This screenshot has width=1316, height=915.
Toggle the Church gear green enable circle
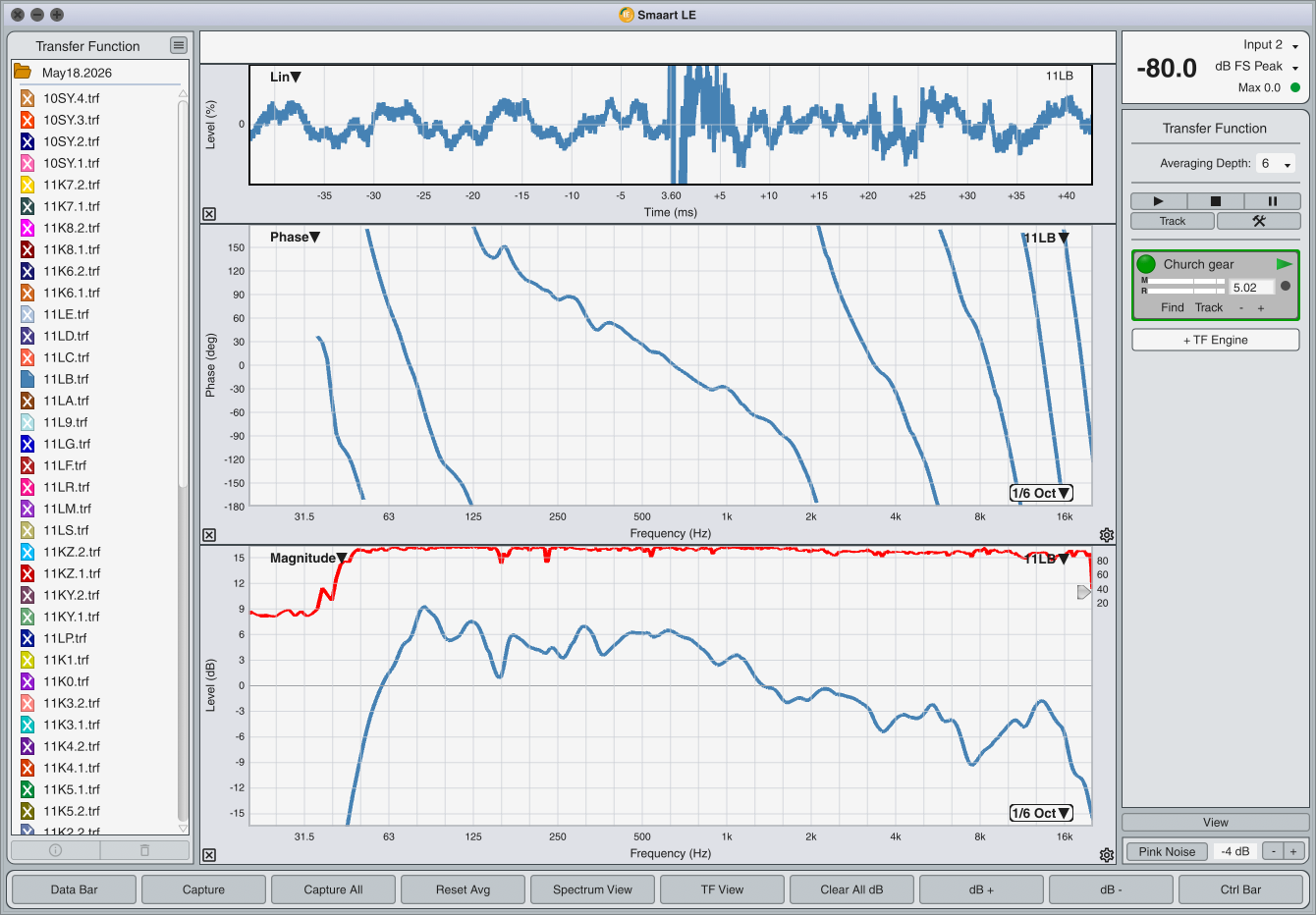pos(1146,264)
